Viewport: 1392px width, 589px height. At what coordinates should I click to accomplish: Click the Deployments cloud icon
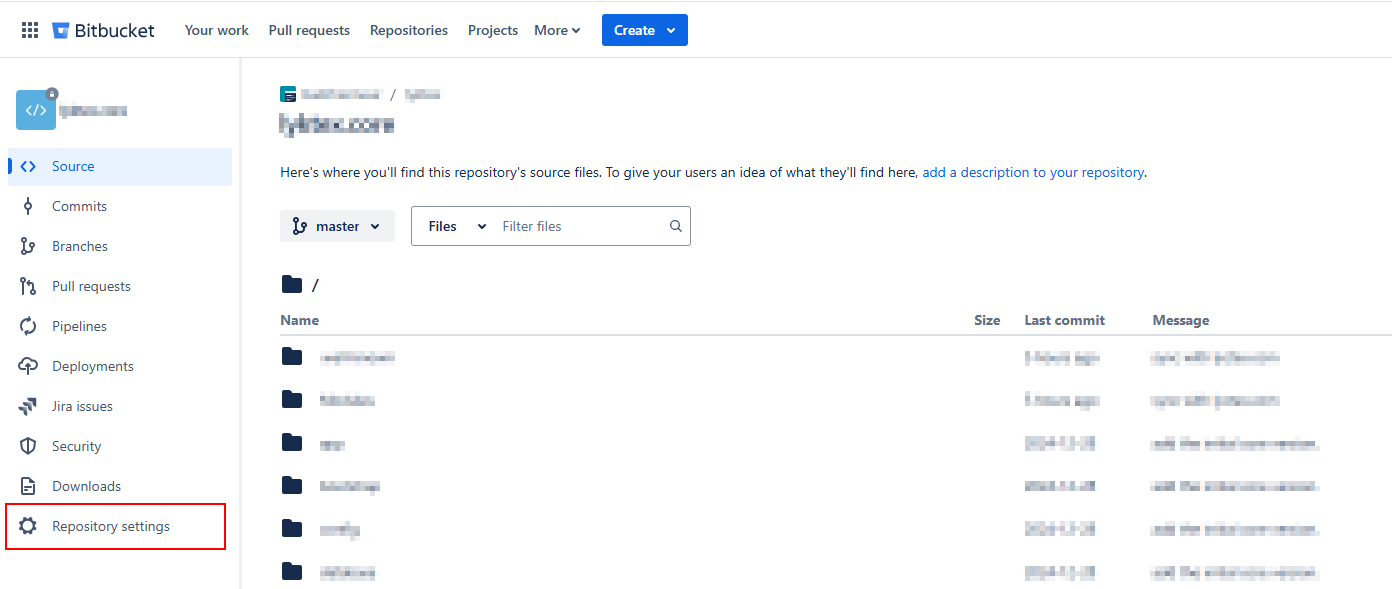tap(28, 366)
